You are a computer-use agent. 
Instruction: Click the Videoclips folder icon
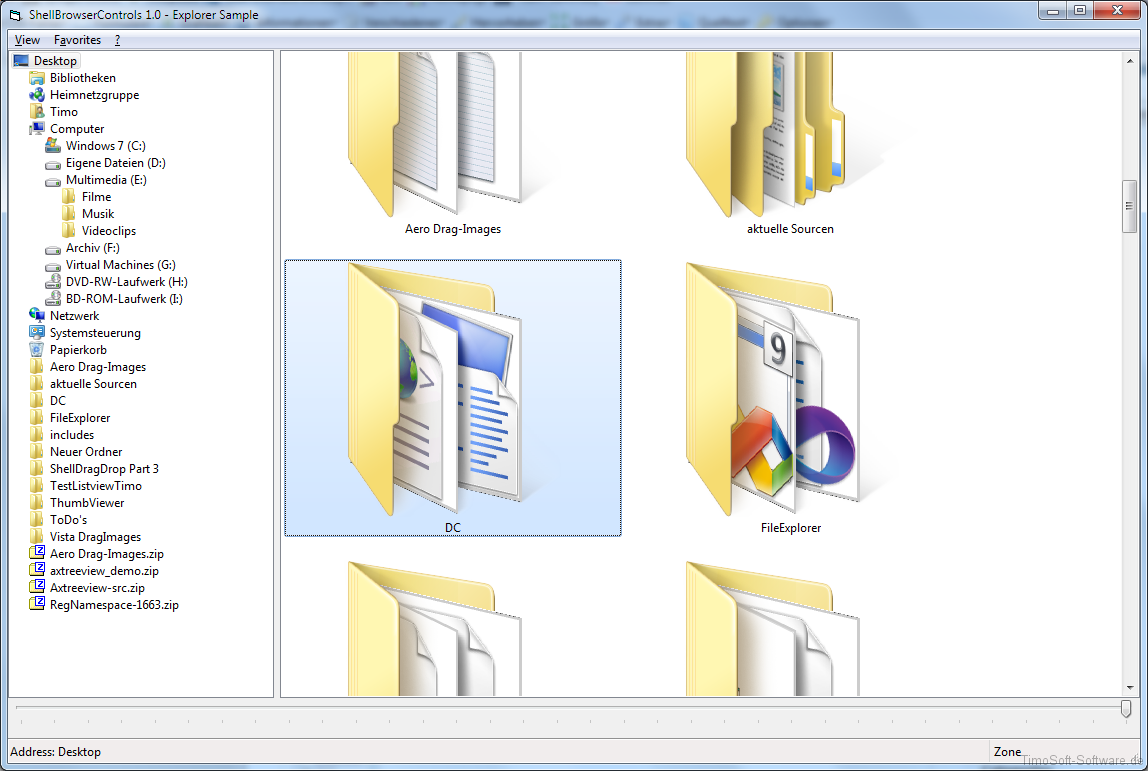69,231
